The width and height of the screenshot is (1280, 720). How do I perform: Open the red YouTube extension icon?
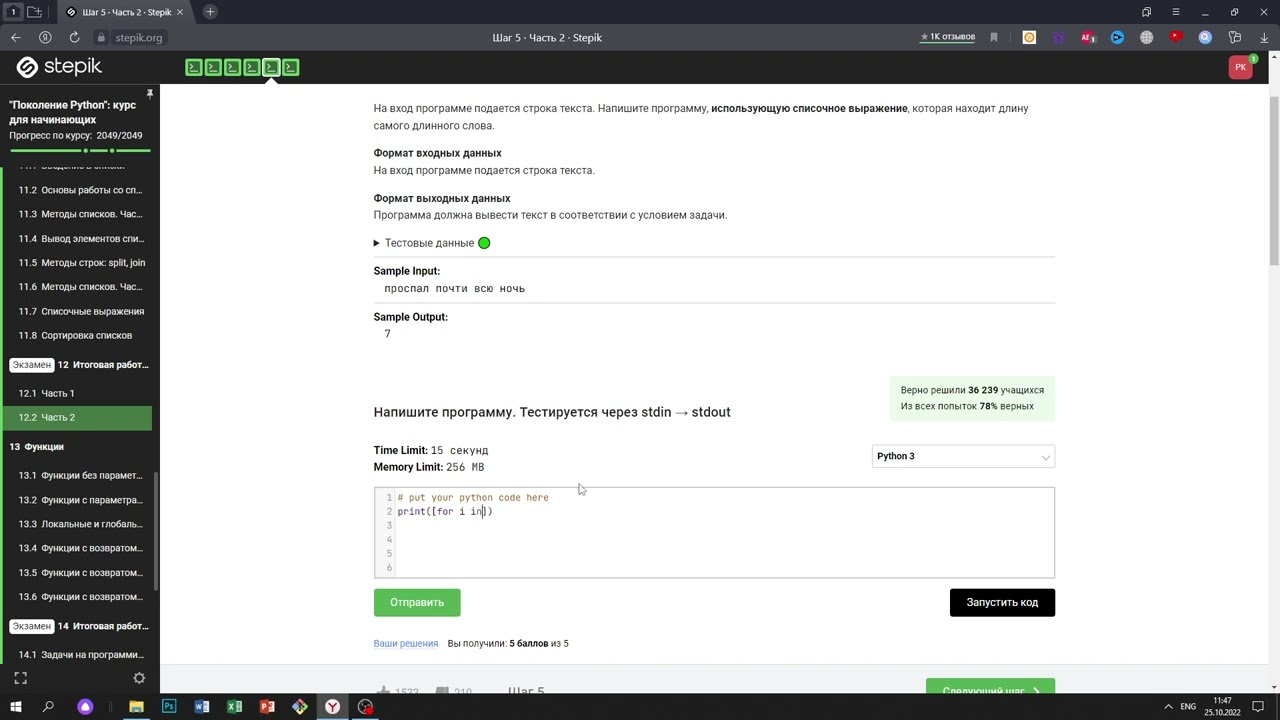coord(1176,37)
